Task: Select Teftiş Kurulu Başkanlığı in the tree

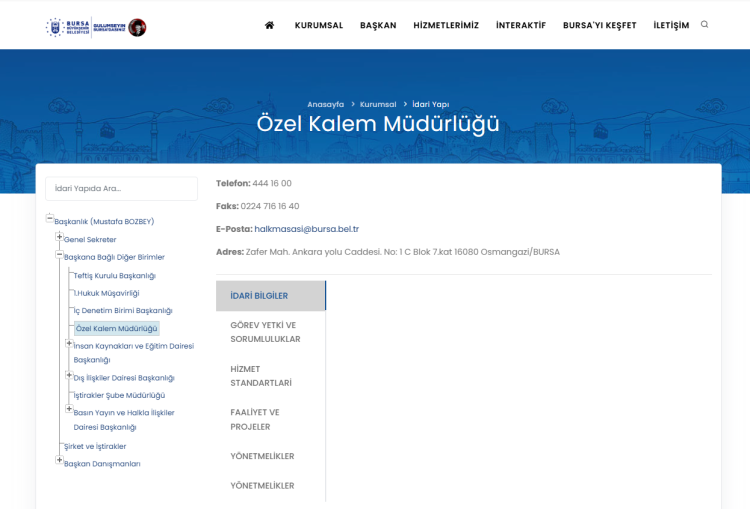Action: click(115, 275)
